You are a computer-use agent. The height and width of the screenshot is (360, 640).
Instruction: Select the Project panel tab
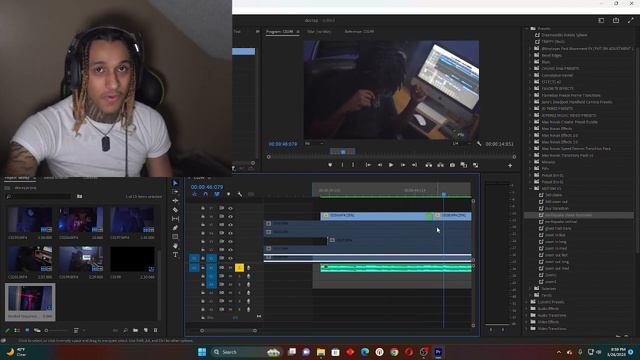(17, 178)
